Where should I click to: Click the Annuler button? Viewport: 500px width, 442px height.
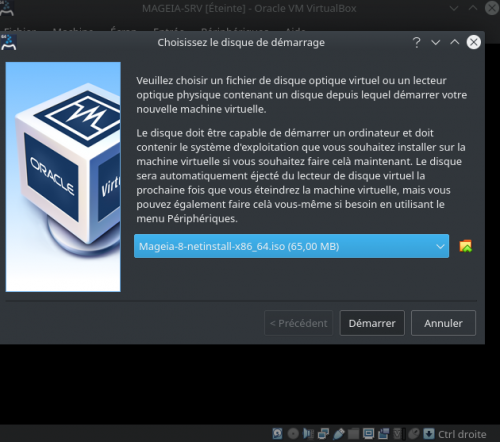(443, 323)
